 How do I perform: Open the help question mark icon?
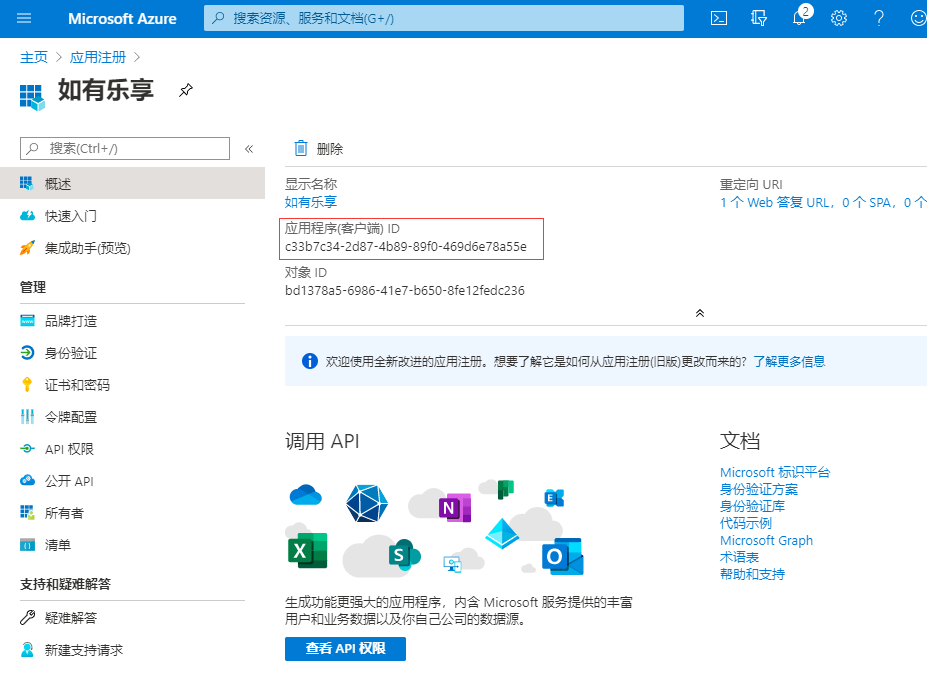pos(879,18)
